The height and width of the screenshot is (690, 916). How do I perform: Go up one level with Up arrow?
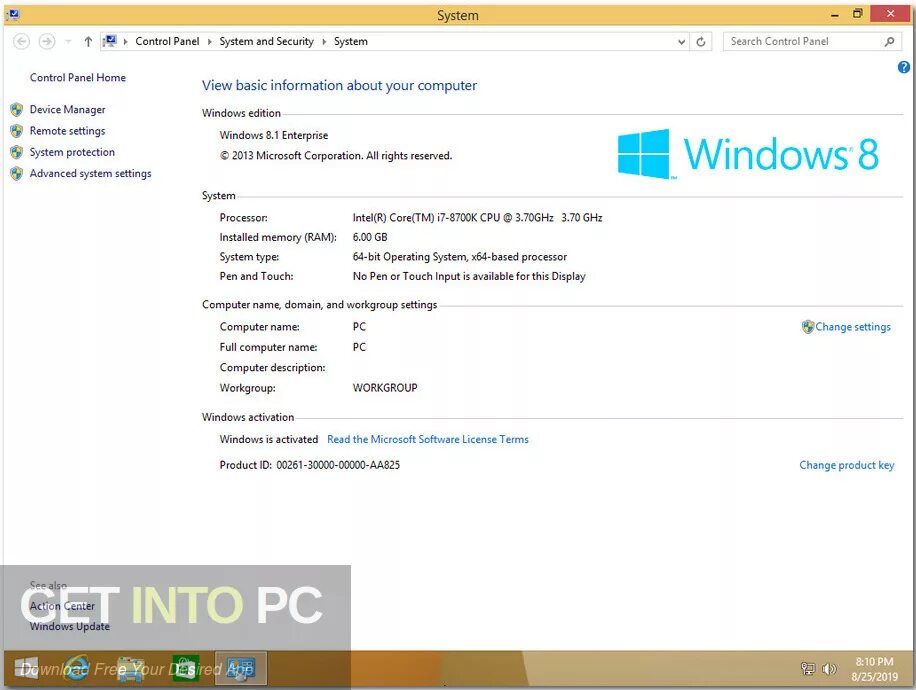click(x=88, y=41)
